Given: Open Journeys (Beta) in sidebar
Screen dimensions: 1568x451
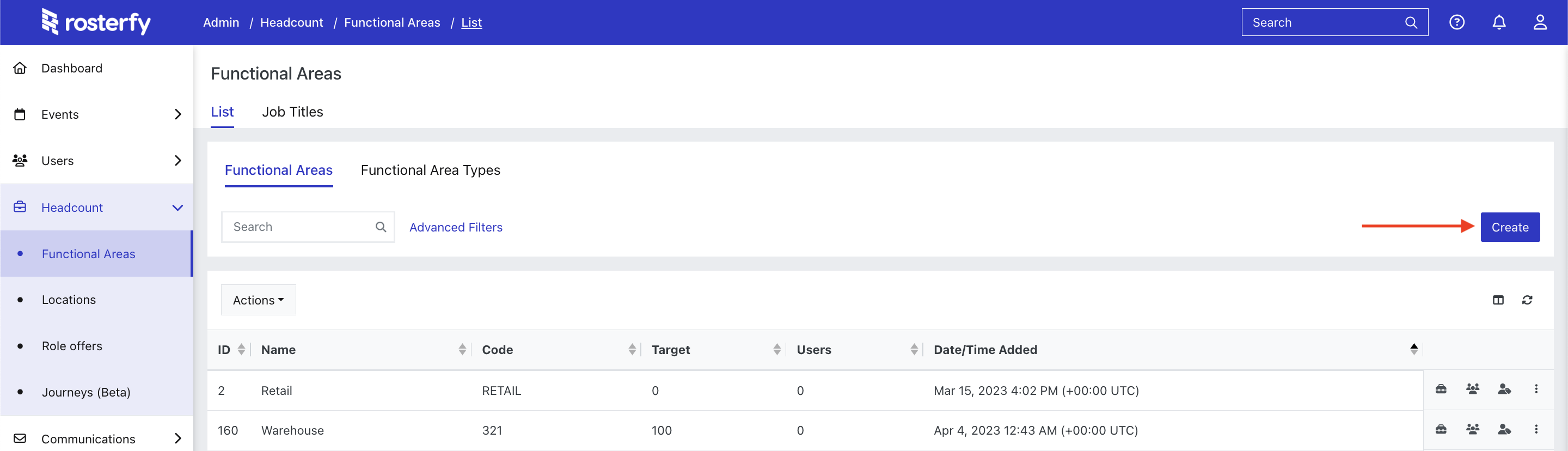Looking at the screenshot, I should click(x=96, y=393).
